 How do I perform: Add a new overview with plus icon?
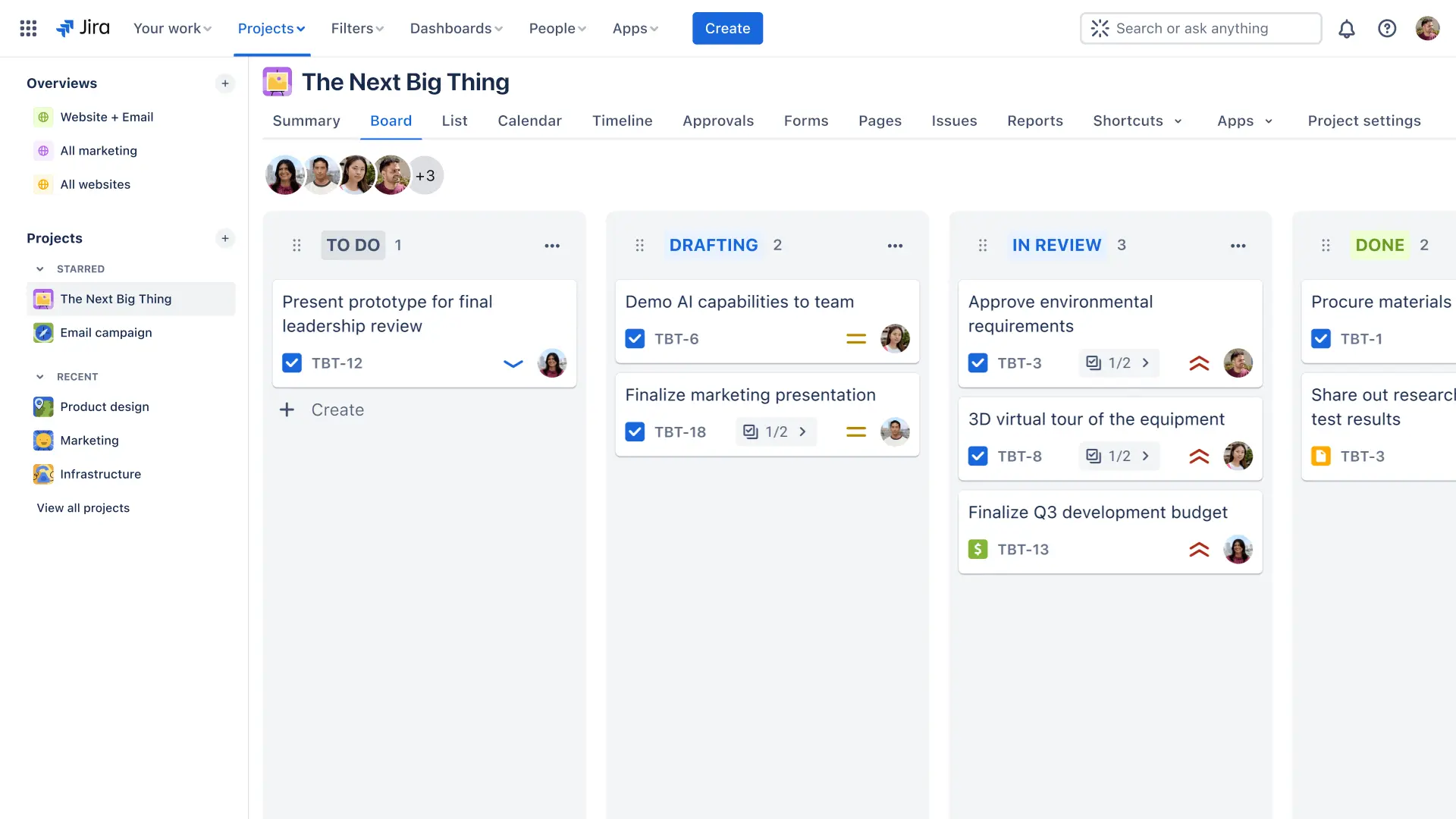225,83
